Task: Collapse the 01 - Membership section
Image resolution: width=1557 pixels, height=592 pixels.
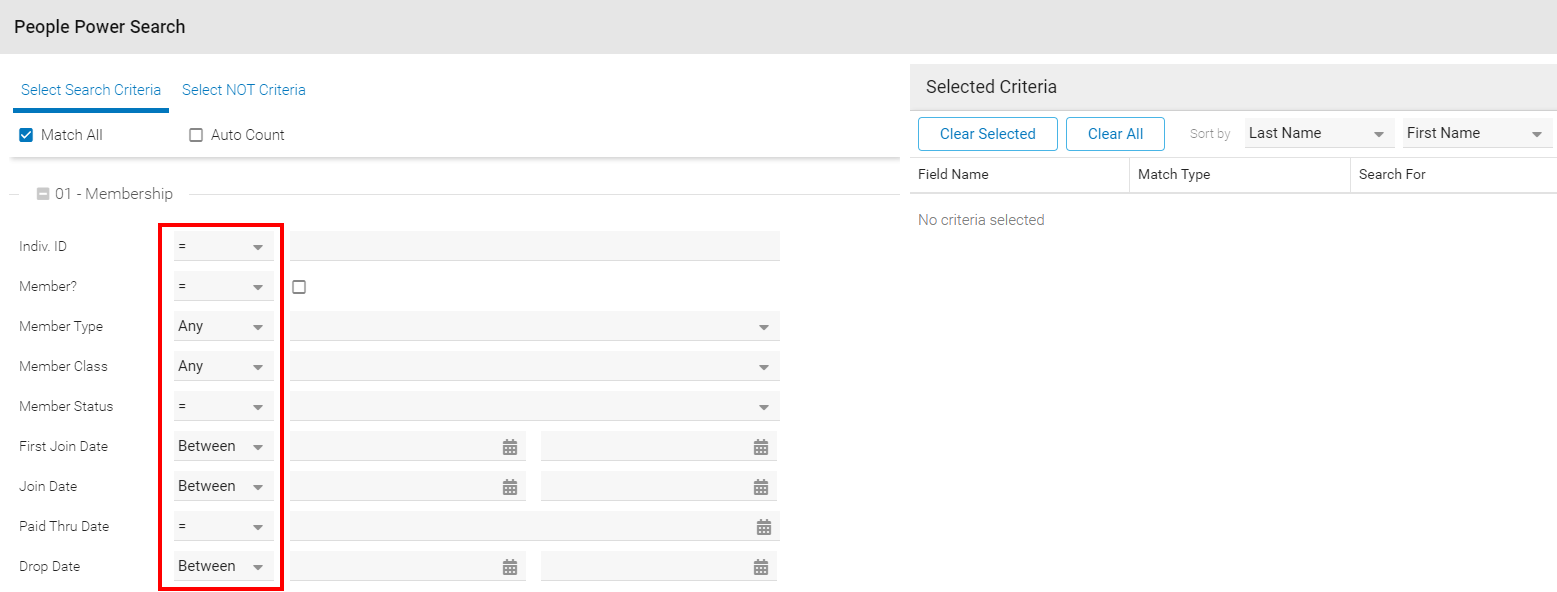Action: click(43, 194)
